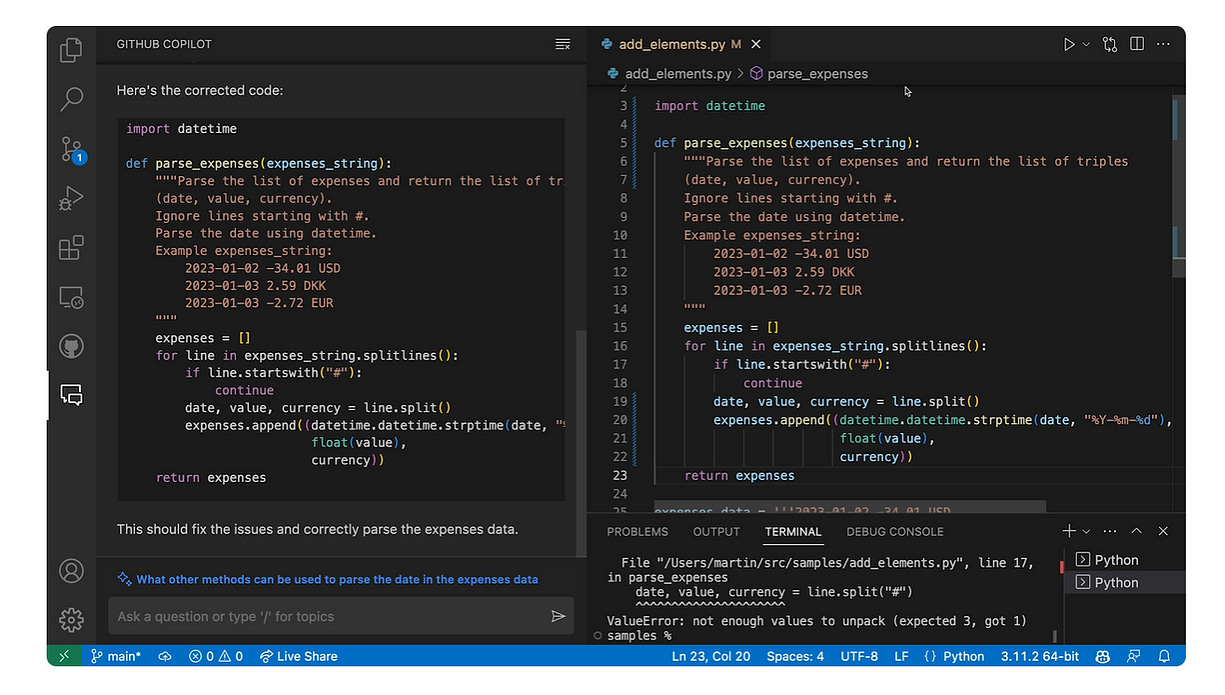Switch to the DEBUG CONSOLE tab
The height and width of the screenshot is (695, 1225).
tap(894, 531)
